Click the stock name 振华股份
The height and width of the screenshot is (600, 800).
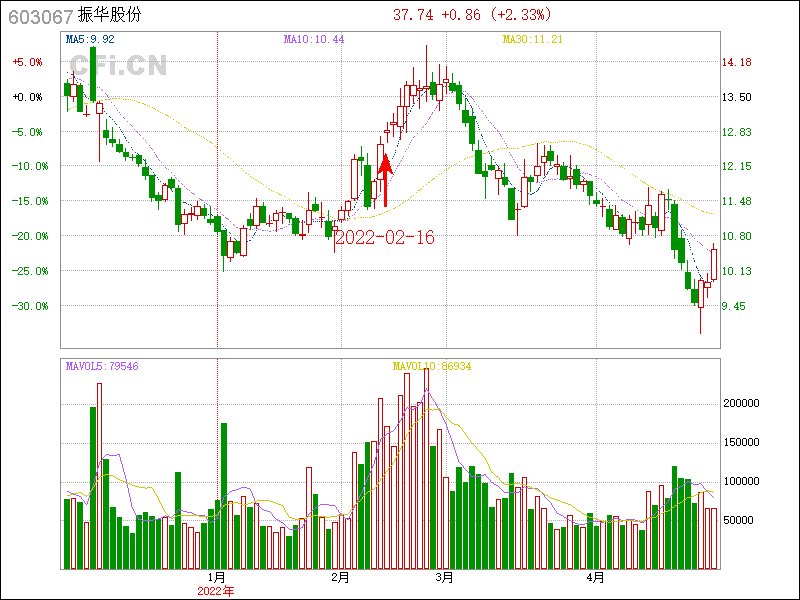point(110,15)
